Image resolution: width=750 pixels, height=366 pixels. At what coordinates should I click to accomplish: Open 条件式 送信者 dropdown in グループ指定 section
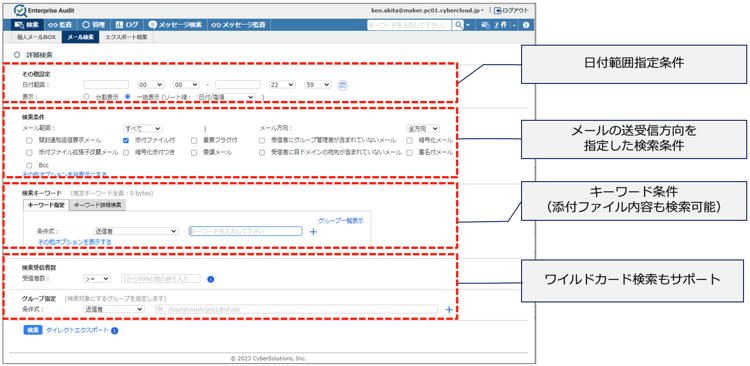click(114, 309)
